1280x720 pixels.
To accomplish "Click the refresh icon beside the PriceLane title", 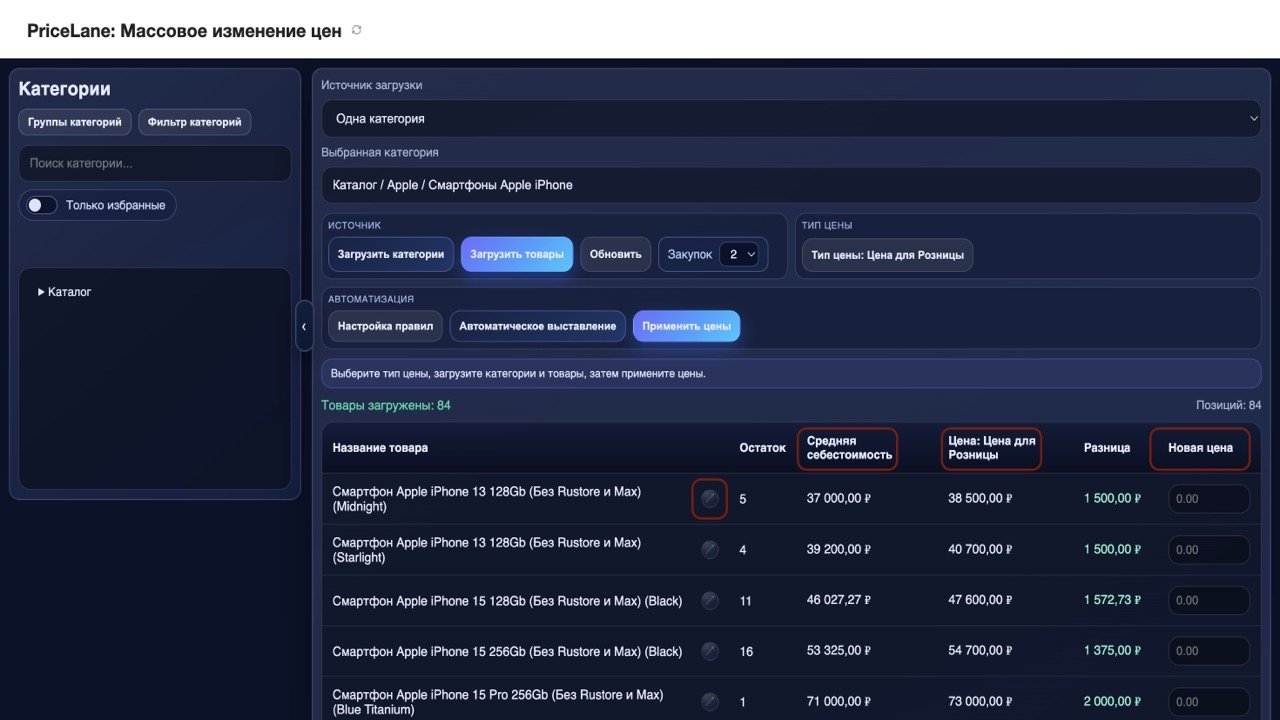I will [357, 30].
